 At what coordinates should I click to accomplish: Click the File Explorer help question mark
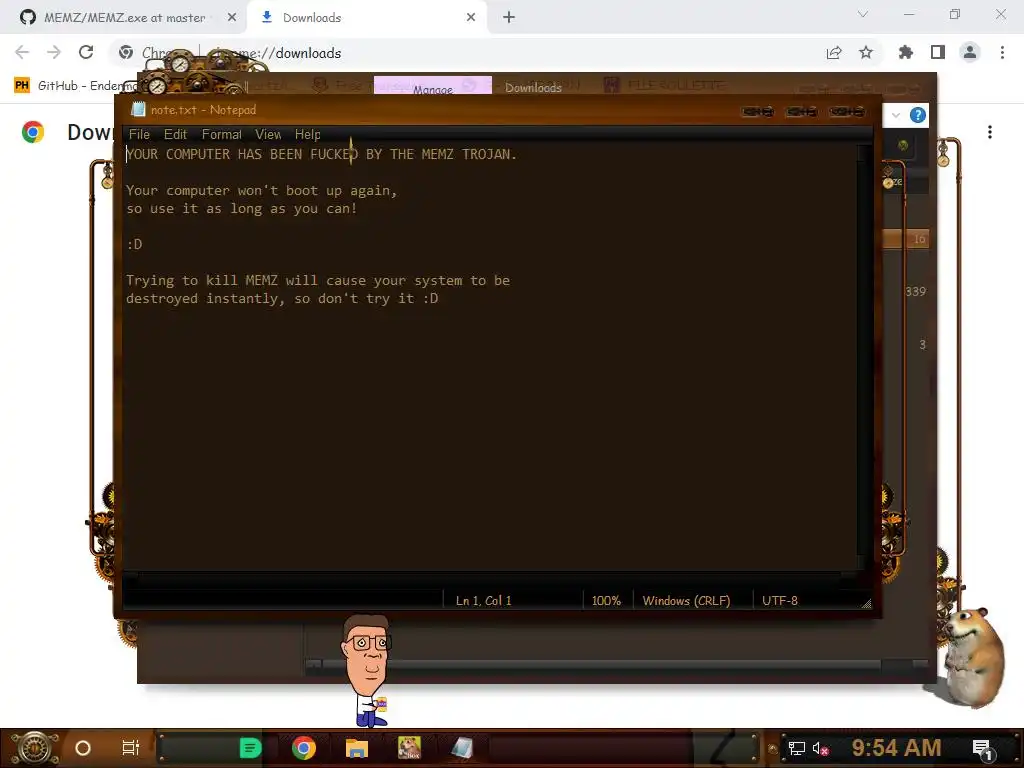918,116
